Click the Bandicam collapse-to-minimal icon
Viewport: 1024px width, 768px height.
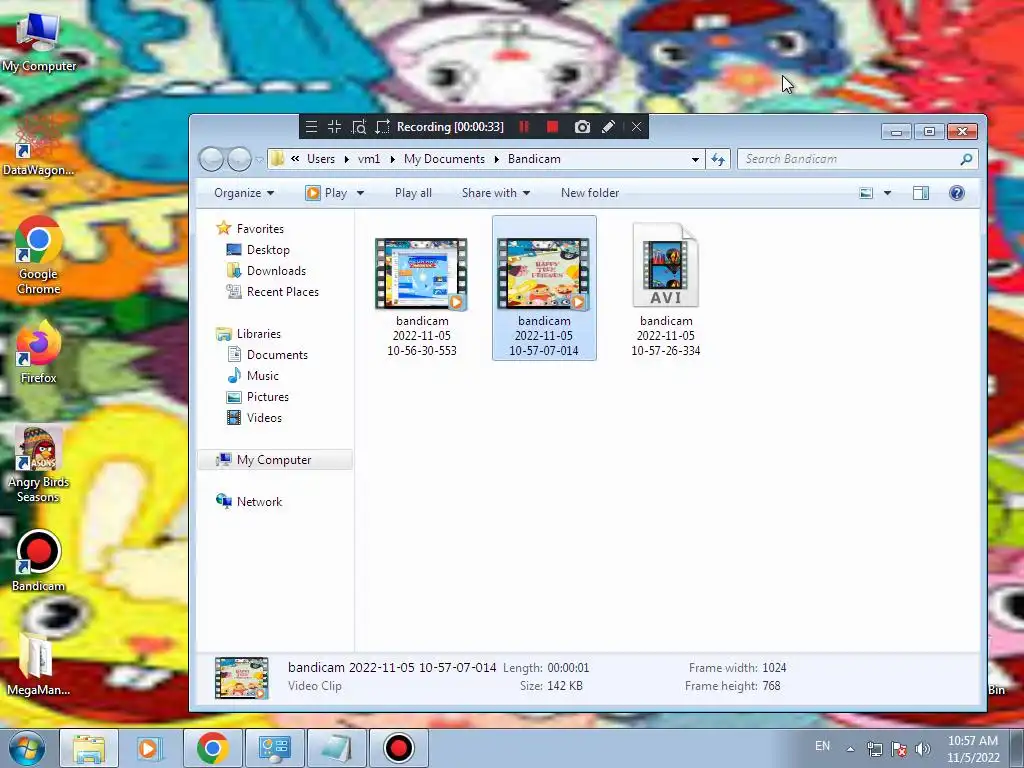coord(334,127)
